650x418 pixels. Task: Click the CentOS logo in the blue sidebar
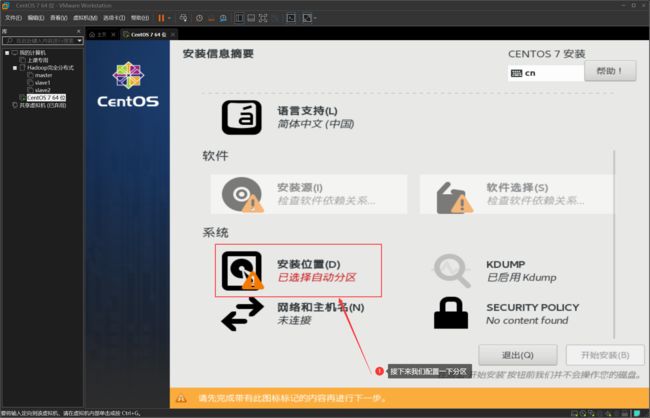coord(128,85)
